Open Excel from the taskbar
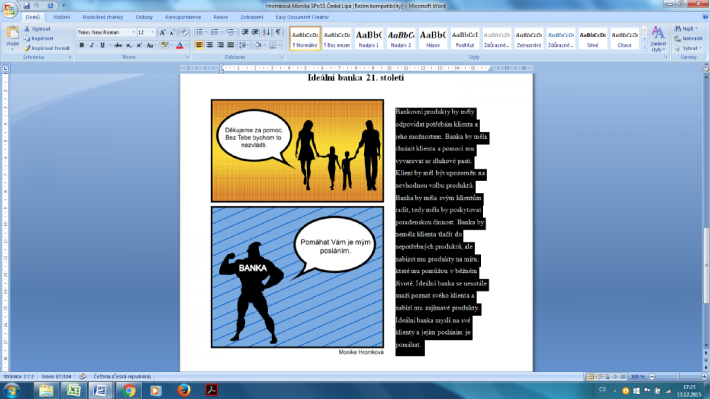 click(73, 390)
